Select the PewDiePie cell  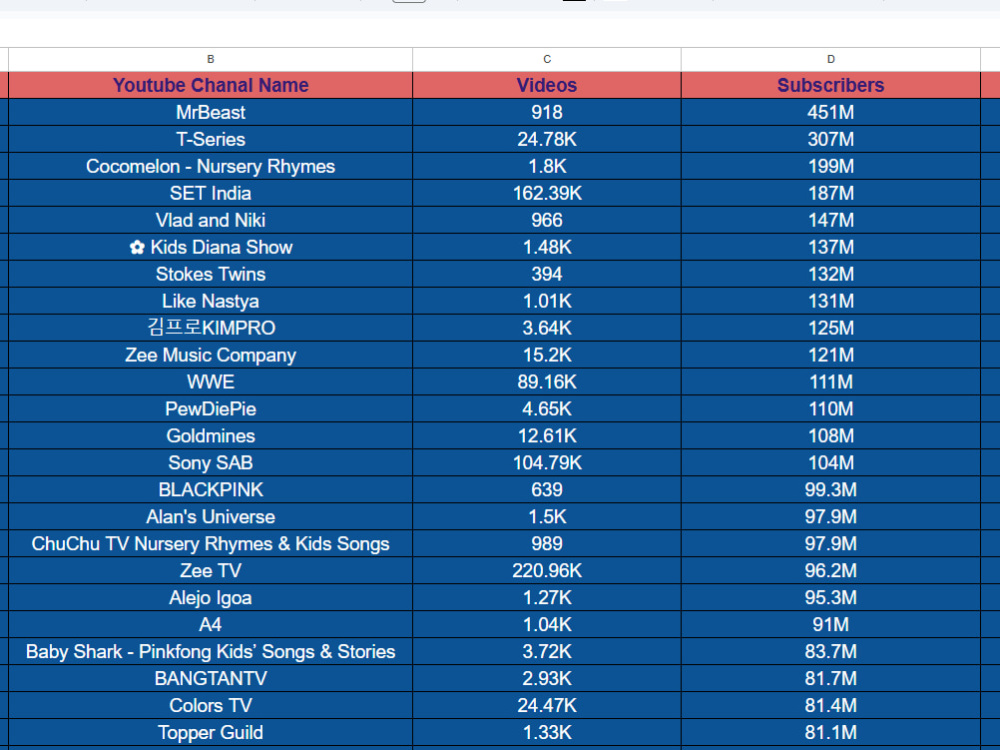pos(210,409)
